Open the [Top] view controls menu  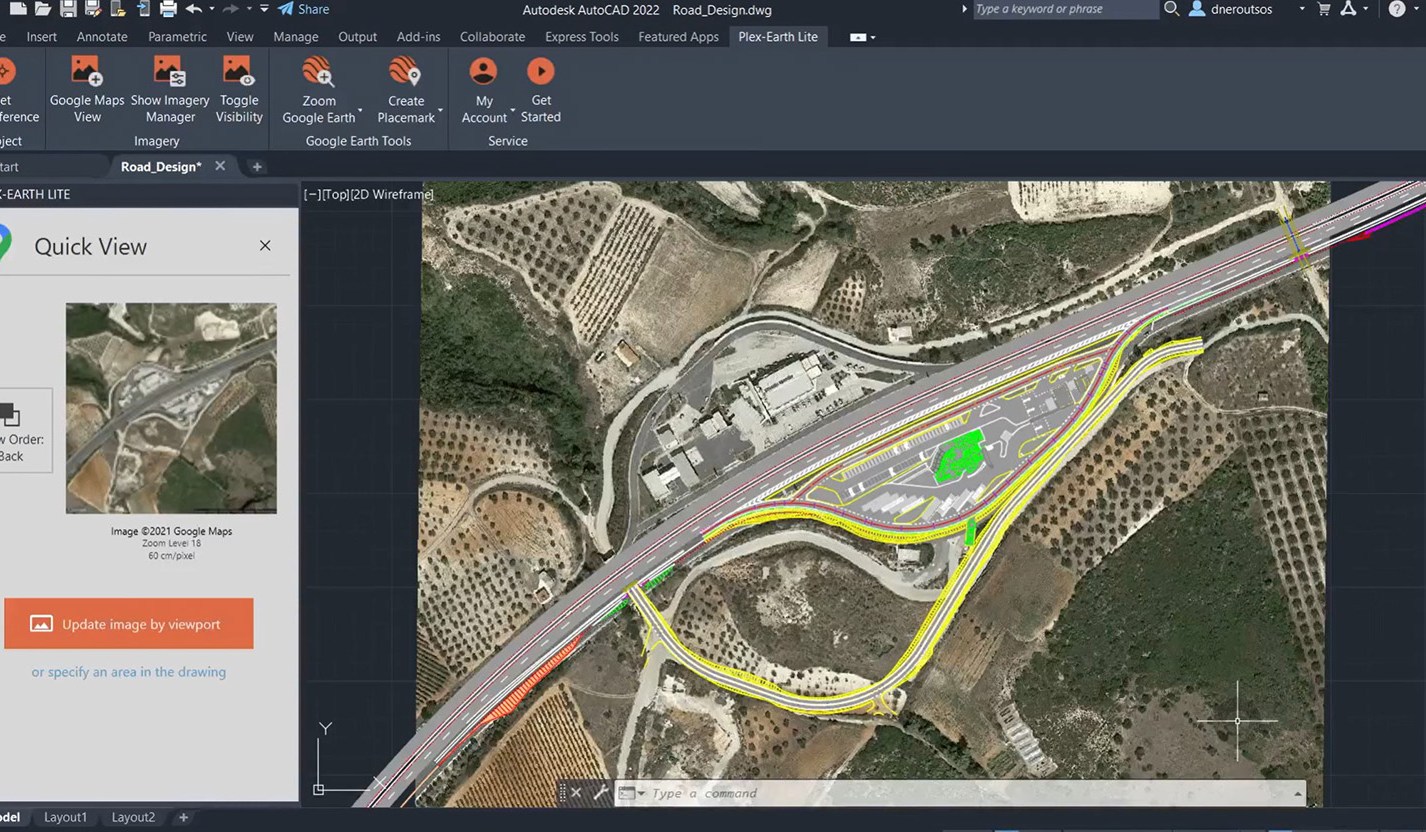point(336,194)
